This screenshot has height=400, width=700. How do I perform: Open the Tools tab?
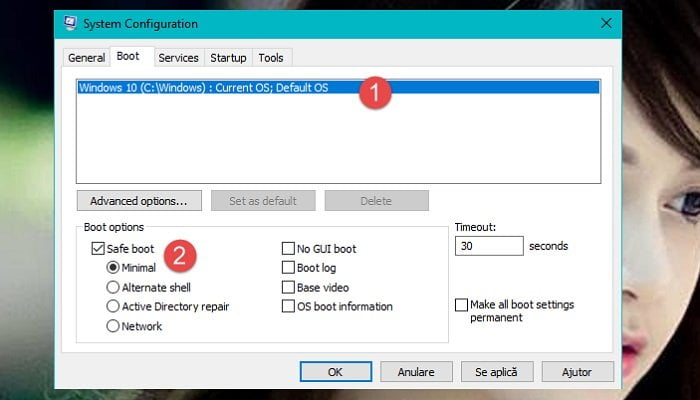pos(271,58)
